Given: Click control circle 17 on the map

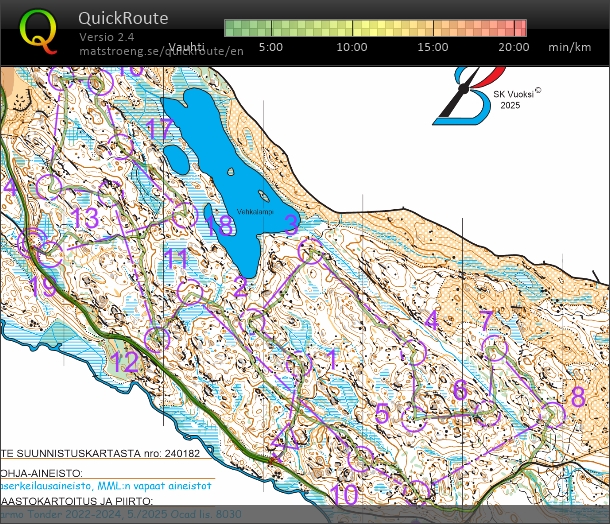Looking at the screenshot, I should click(122, 147).
